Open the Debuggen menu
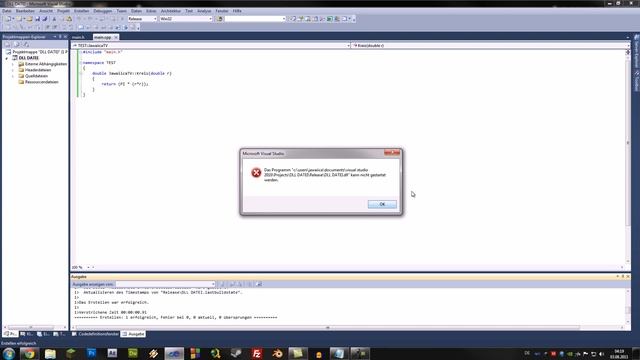Image resolution: width=640 pixels, height=360 pixels. pos(102,11)
